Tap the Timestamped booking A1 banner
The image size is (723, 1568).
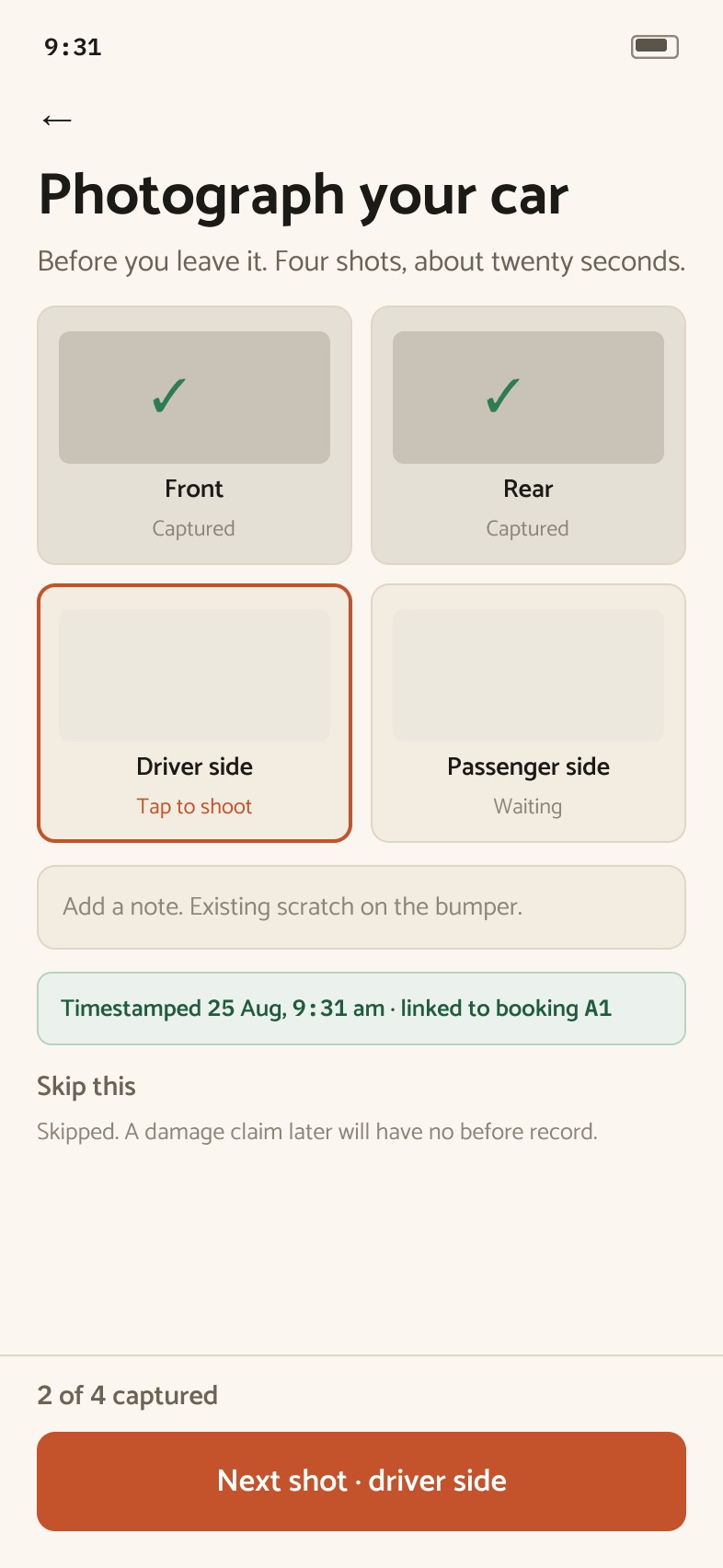point(361,1009)
